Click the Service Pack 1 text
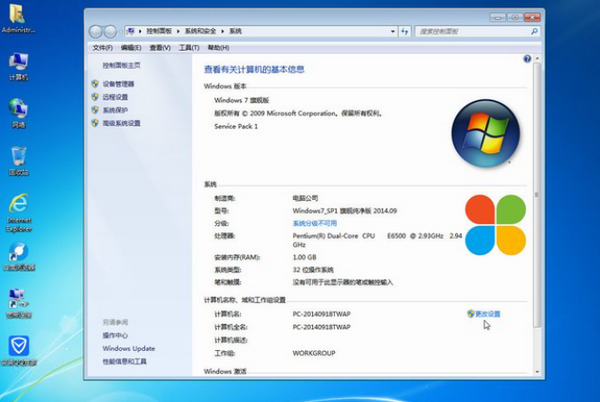 click(x=236, y=126)
